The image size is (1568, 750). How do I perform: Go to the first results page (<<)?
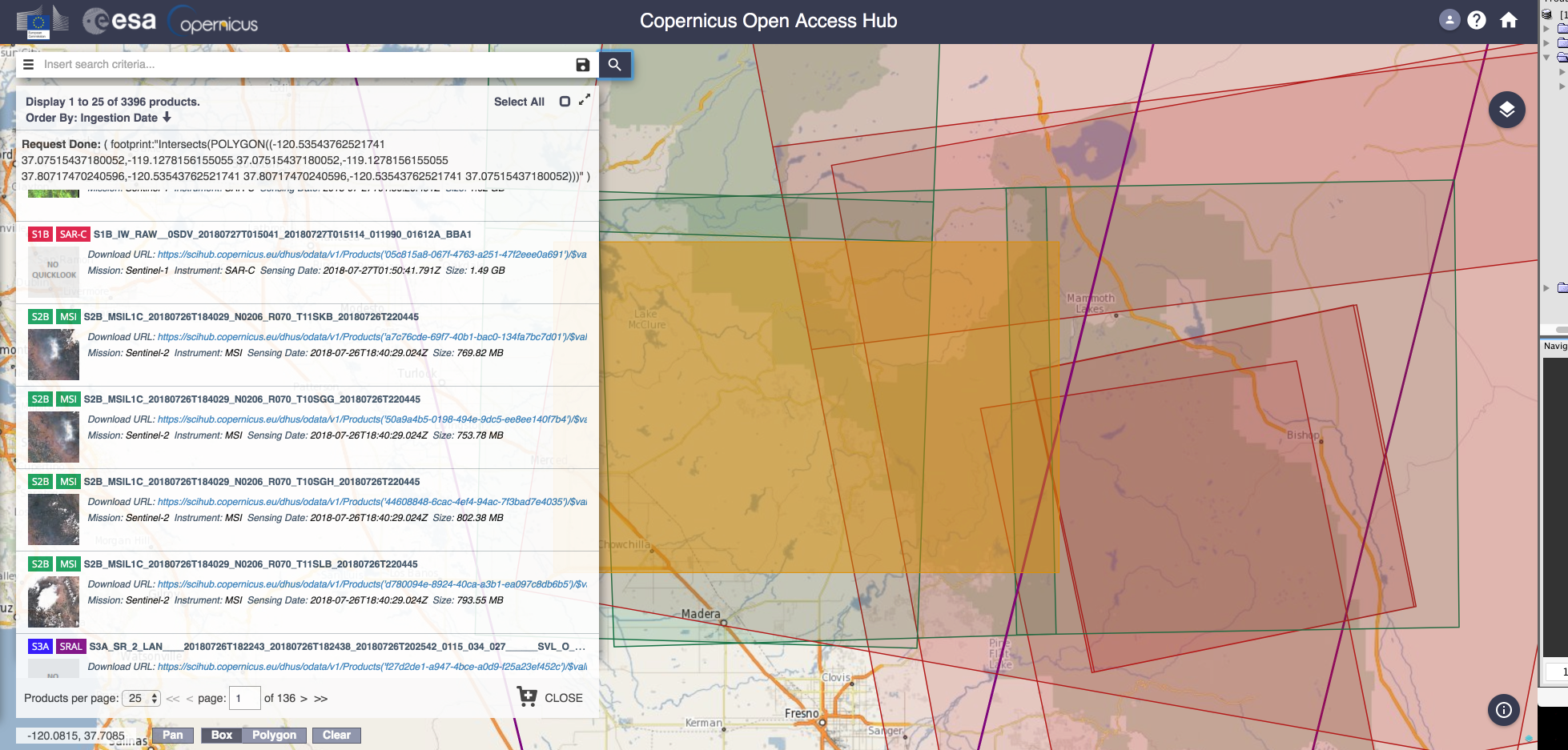[173, 699]
